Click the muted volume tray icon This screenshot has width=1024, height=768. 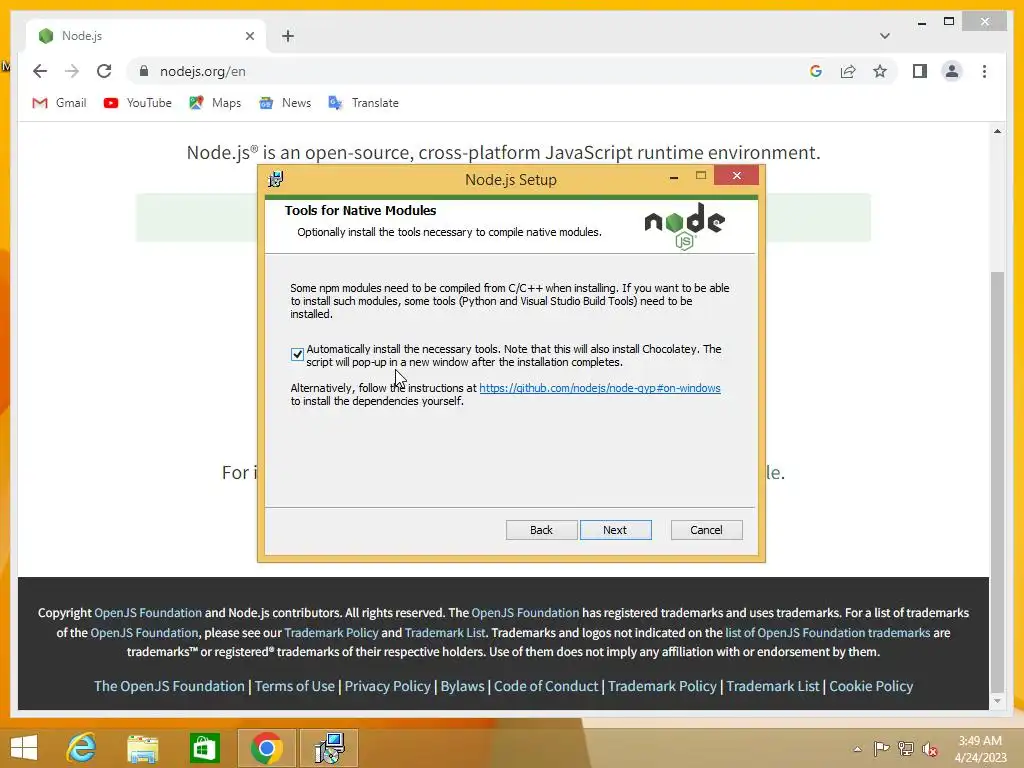[930, 749]
